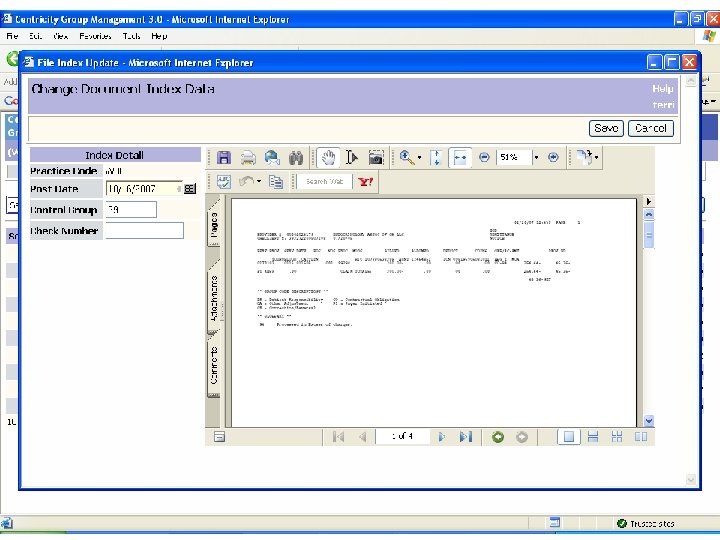720x540 pixels.
Task: Click the Email document icon
Action: pos(272,158)
